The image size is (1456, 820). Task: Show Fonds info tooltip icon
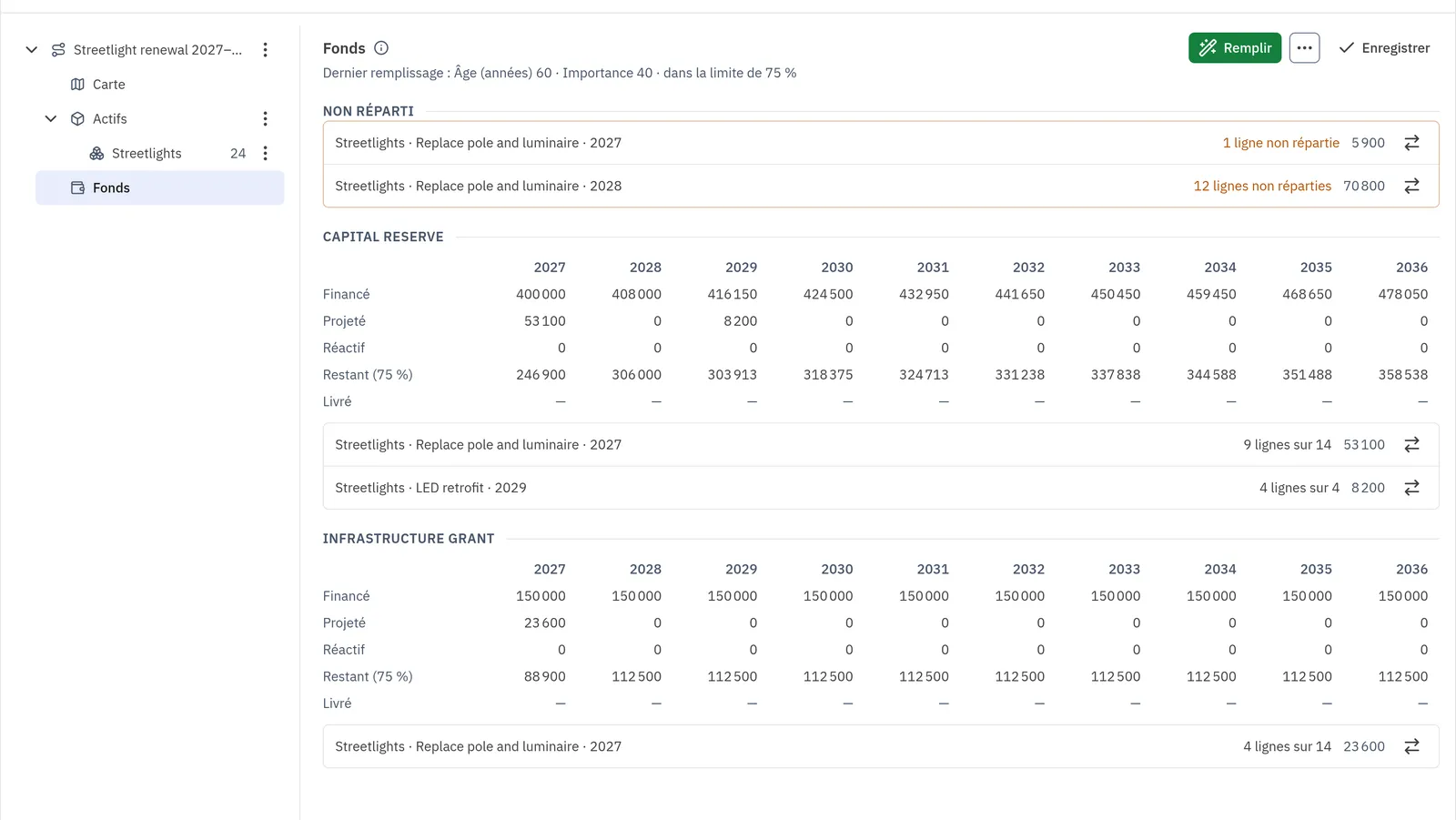381,48
